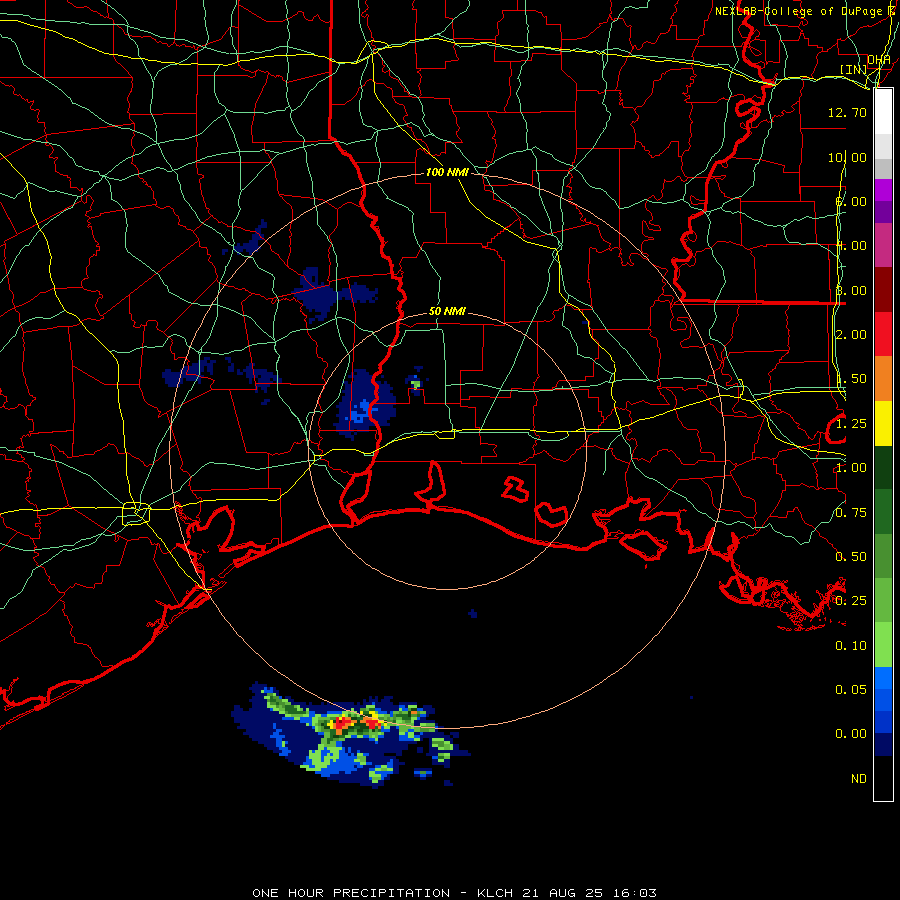Click the 0.05 legend value
This screenshot has height=900, width=900.
[x=851, y=690]
